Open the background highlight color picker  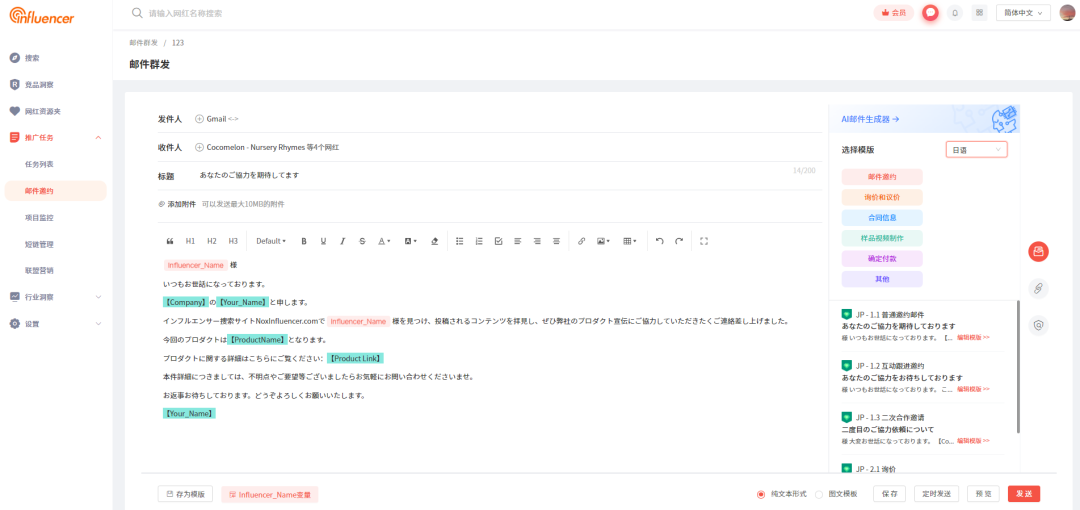tap(410, 241)
